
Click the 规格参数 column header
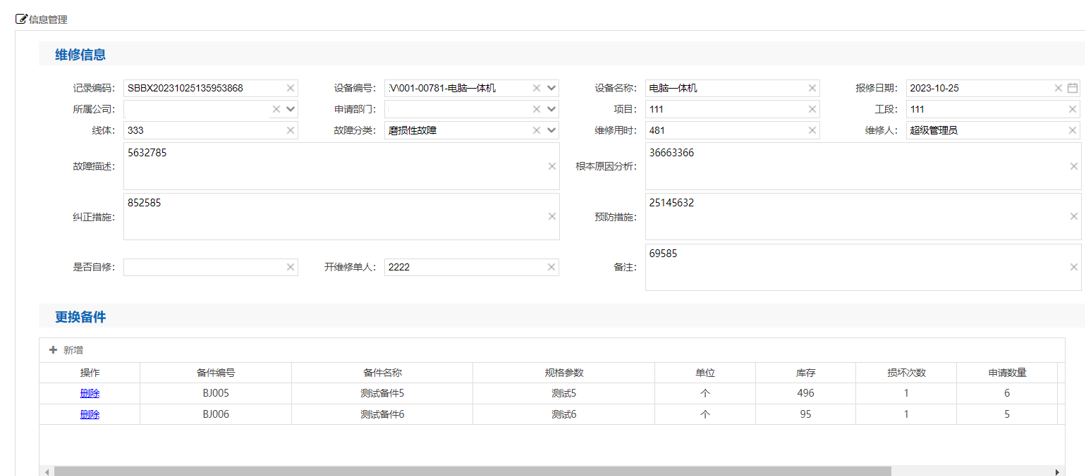coord(564,372)
